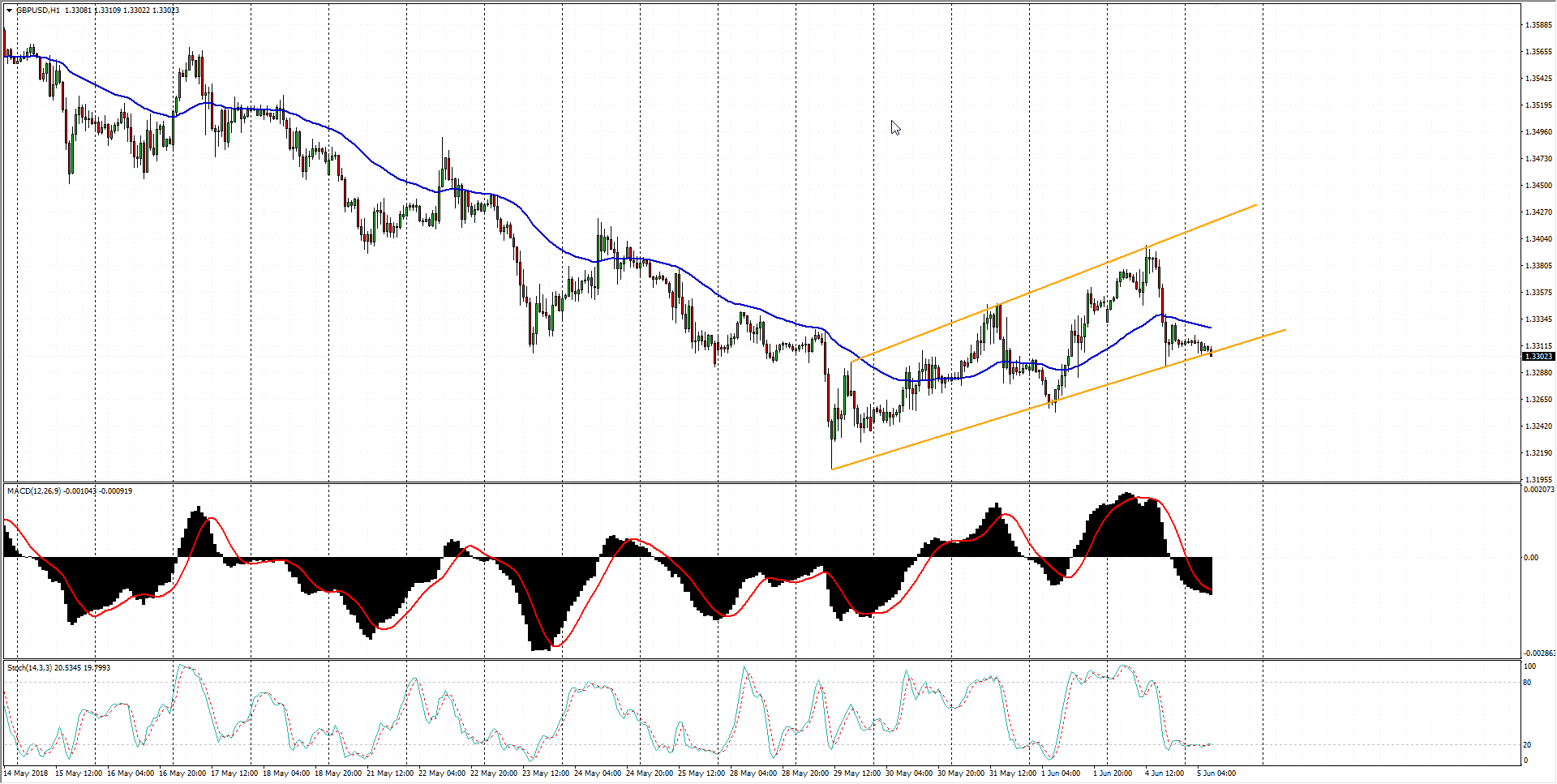Click the 5 Jun 04:00 time label
The width and height of the screenshot is (1557, 784).
coord(1216,773)
